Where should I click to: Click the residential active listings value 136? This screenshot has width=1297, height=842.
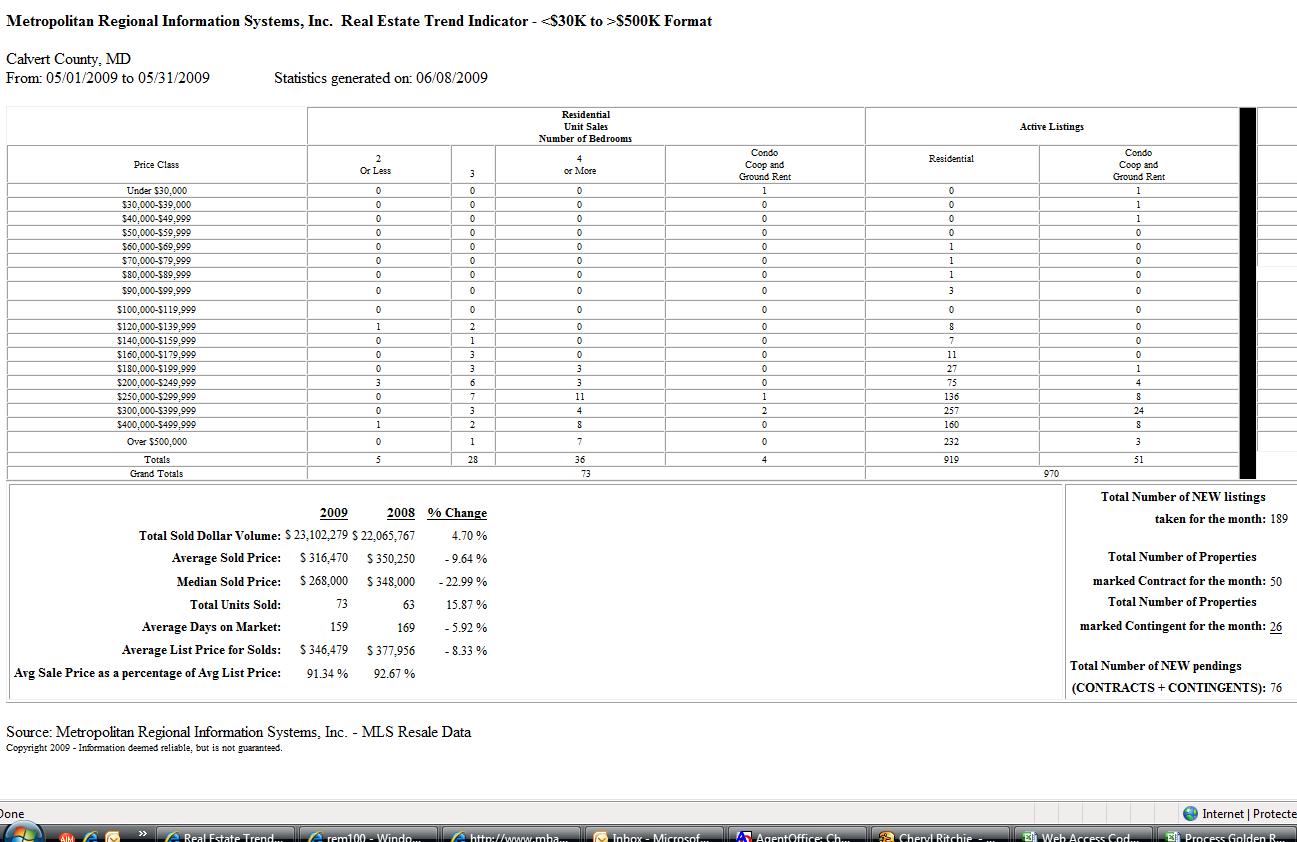pyautogui.click(x=951, y=396)
